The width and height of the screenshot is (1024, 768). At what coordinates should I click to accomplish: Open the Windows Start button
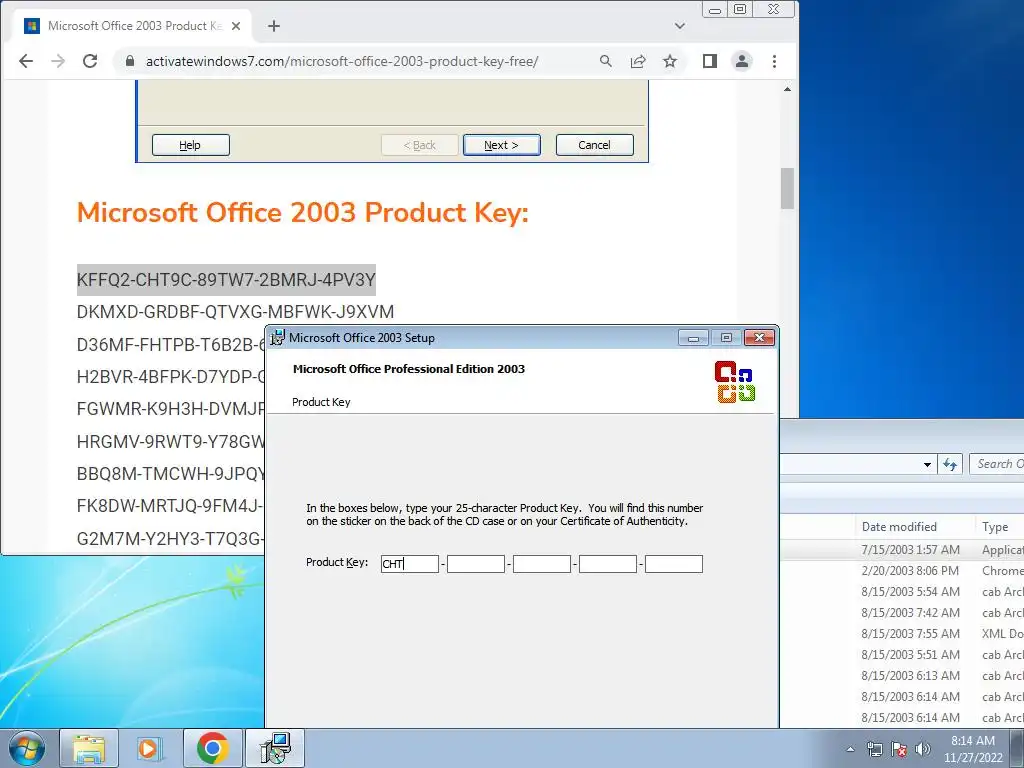point(27,748)
